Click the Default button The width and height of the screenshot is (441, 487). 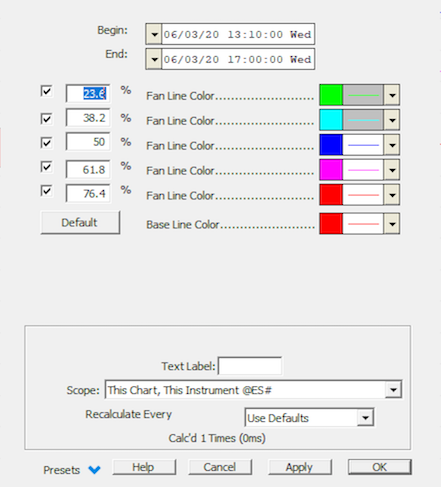(x=80, y=222)
